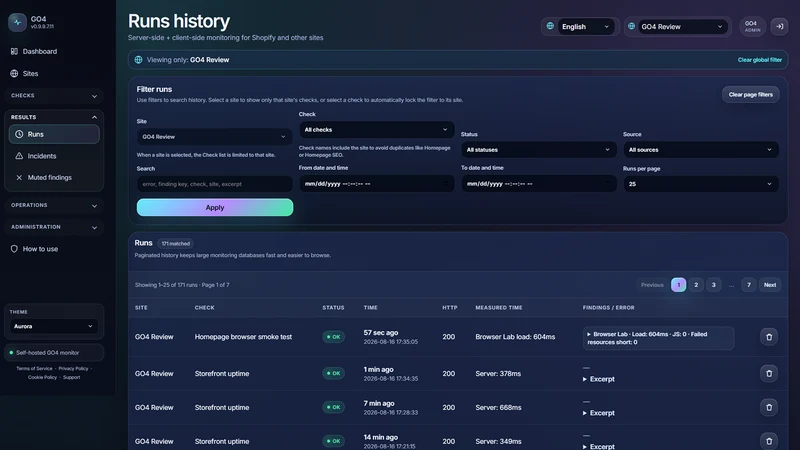This screenshot has width=800, height=450.
Task: Click the GO4 logo icon
Action: [x=17, y=22]
